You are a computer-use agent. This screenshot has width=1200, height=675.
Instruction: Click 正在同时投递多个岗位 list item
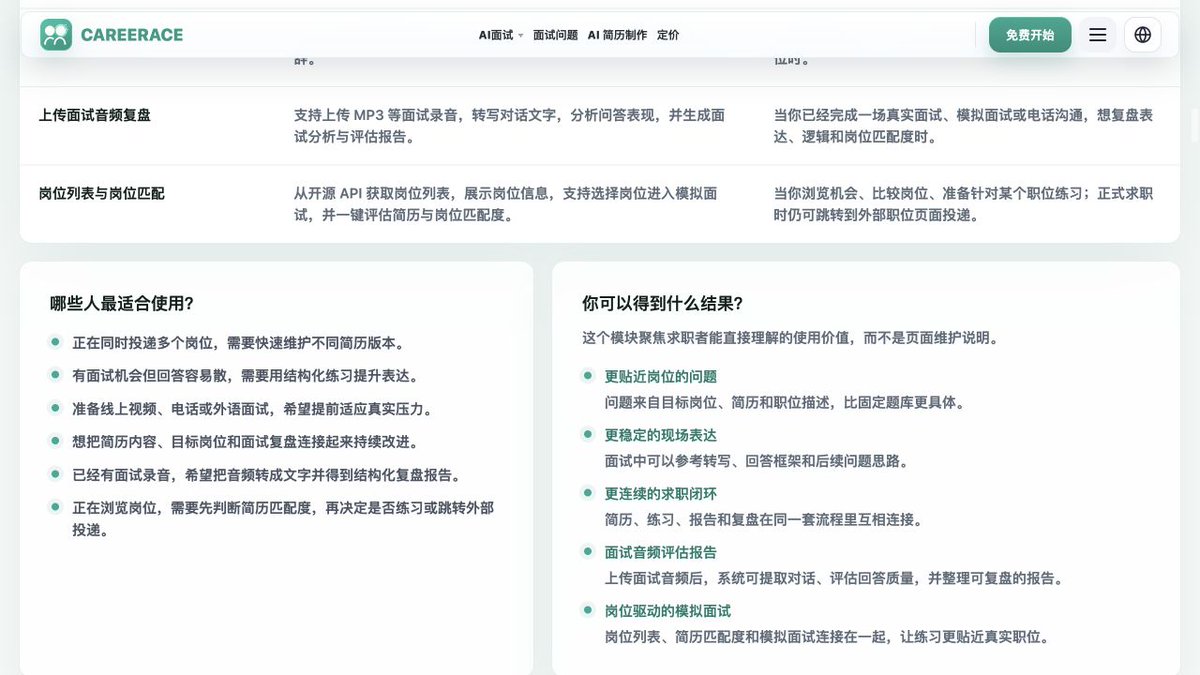tap(238, 343)
